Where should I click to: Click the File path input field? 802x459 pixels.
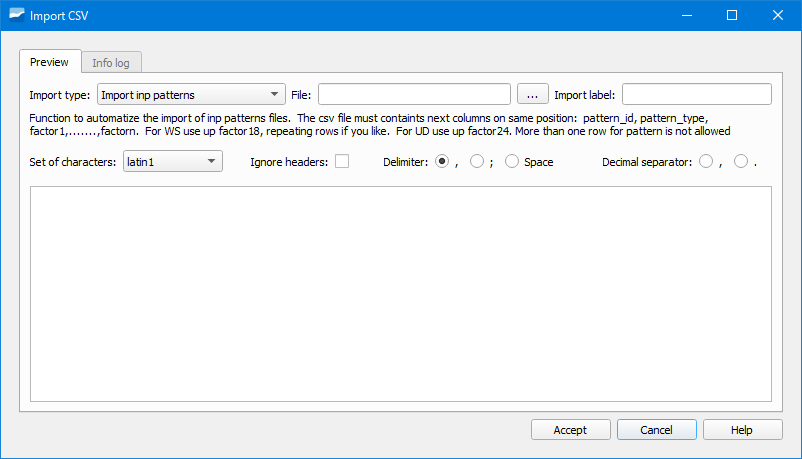[x=414, y=95]
